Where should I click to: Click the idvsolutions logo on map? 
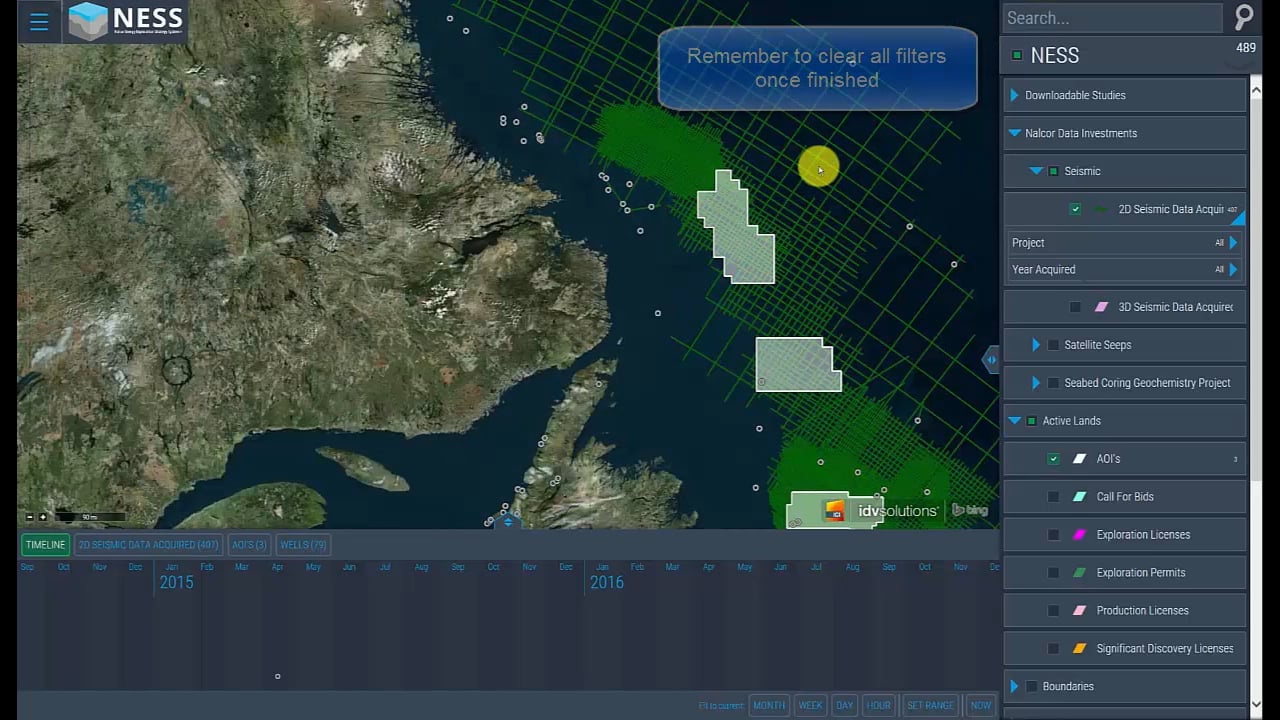(x=881, y=511)
